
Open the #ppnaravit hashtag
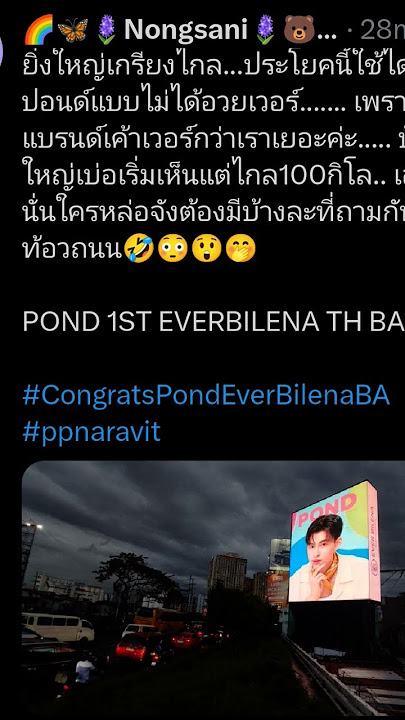(91, 432)
